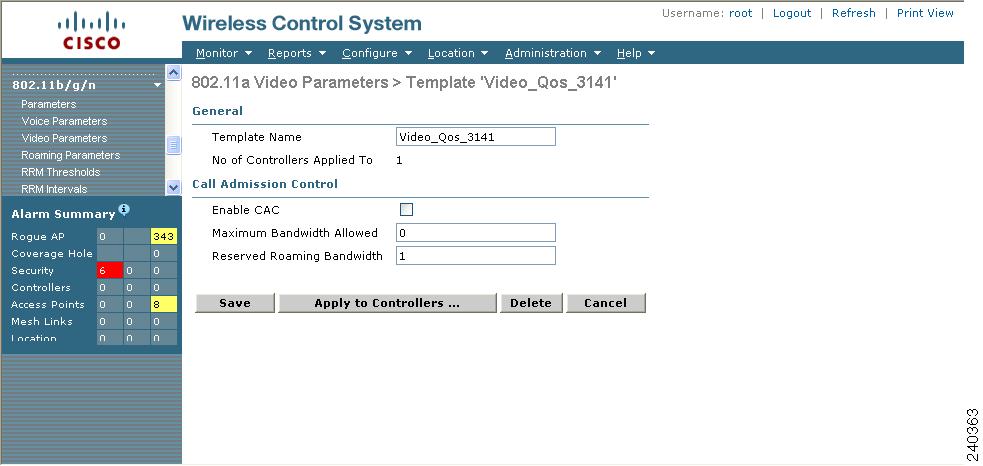Click the Delete button

(531, 303)
